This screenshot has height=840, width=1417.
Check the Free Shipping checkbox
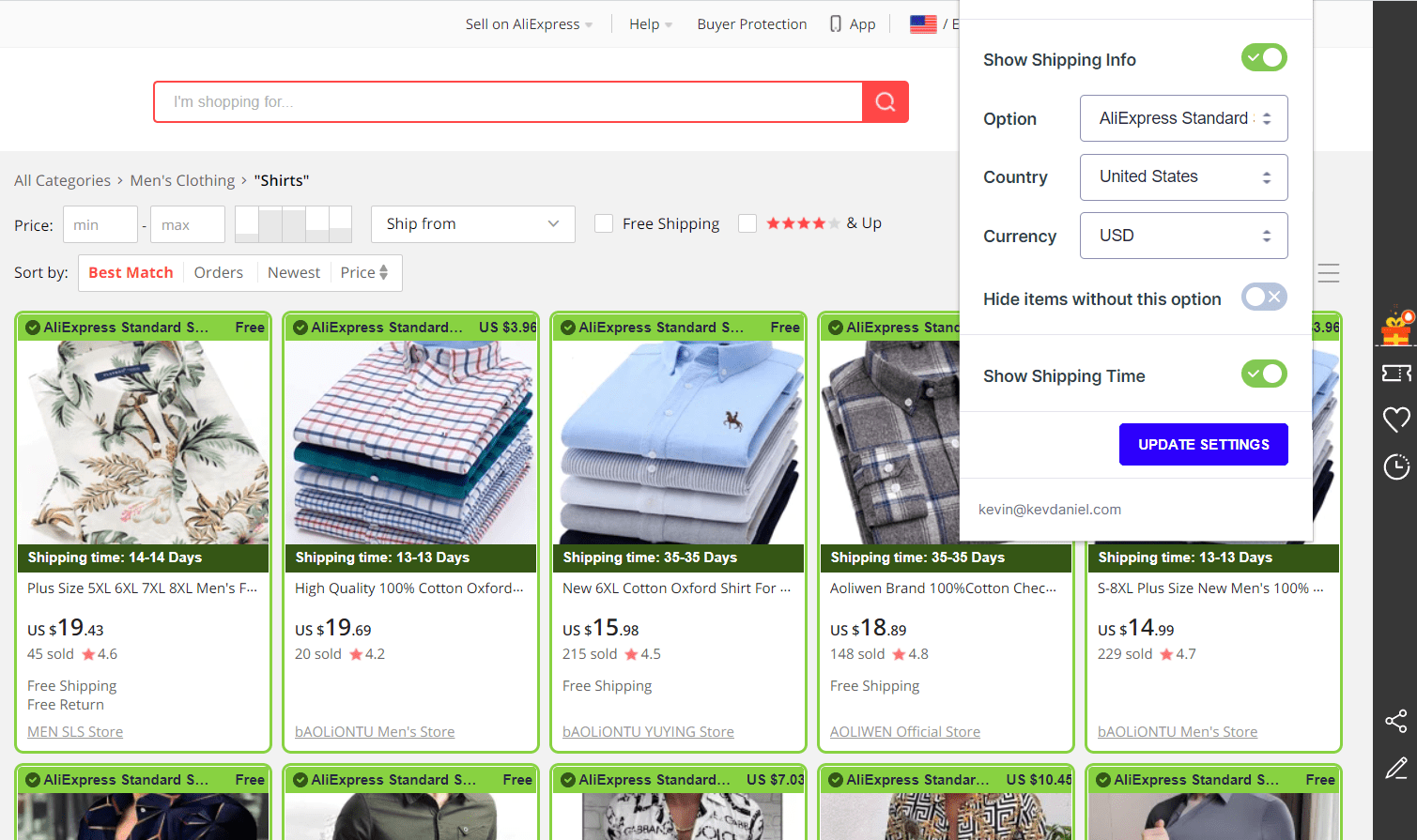coord(604,223)
